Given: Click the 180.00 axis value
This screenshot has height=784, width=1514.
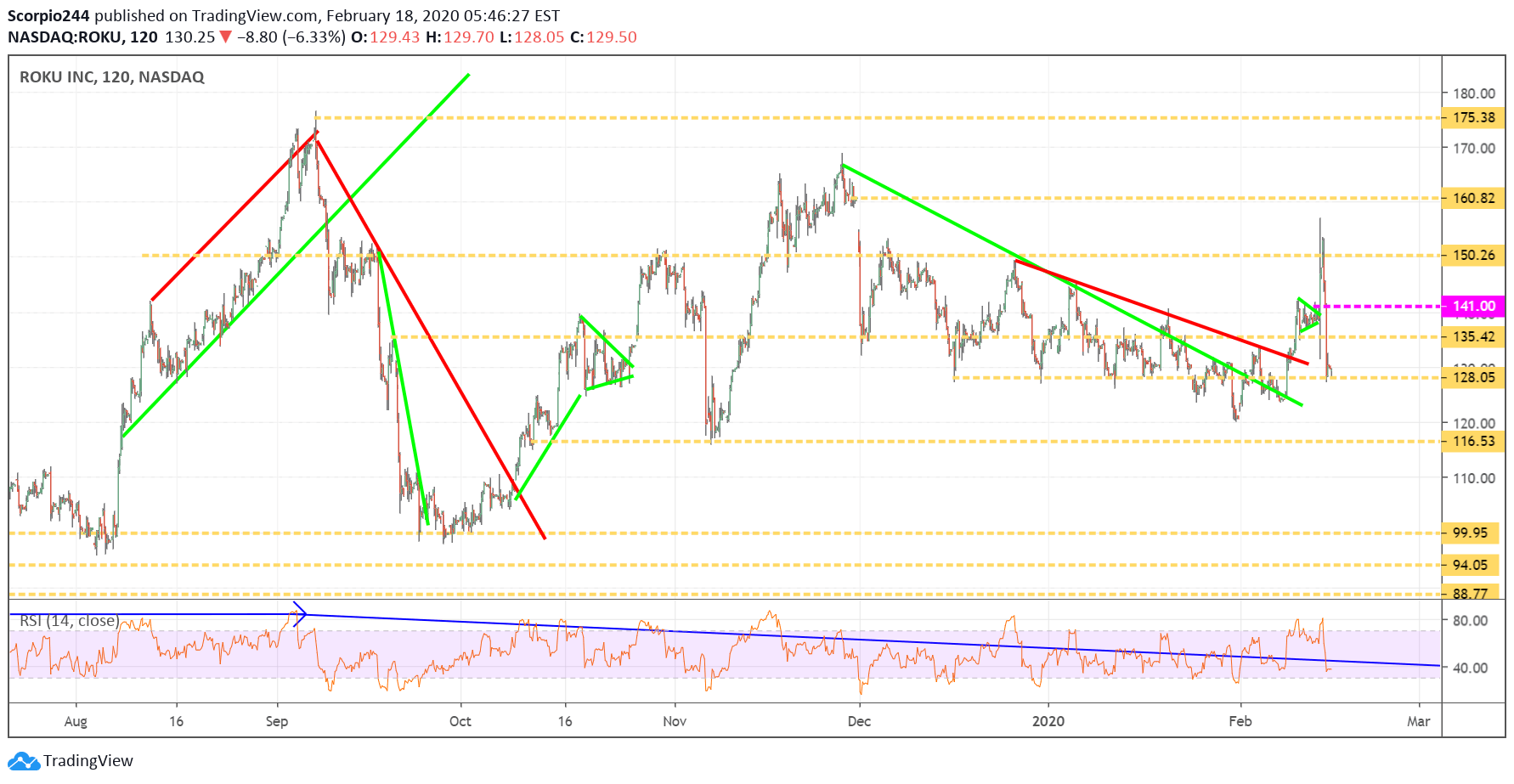Looking at the screenshot, I should [x=1474, y=93].
